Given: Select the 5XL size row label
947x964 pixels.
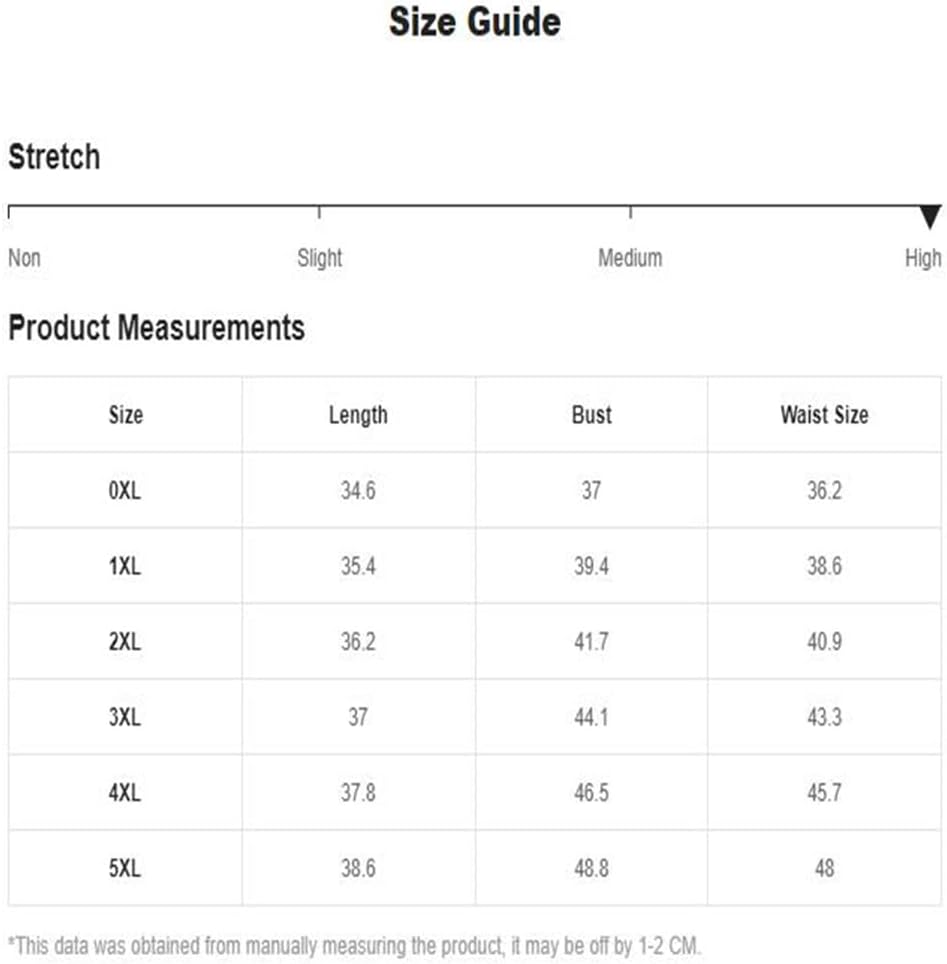Looking at the screenshot, I should 125,868.
